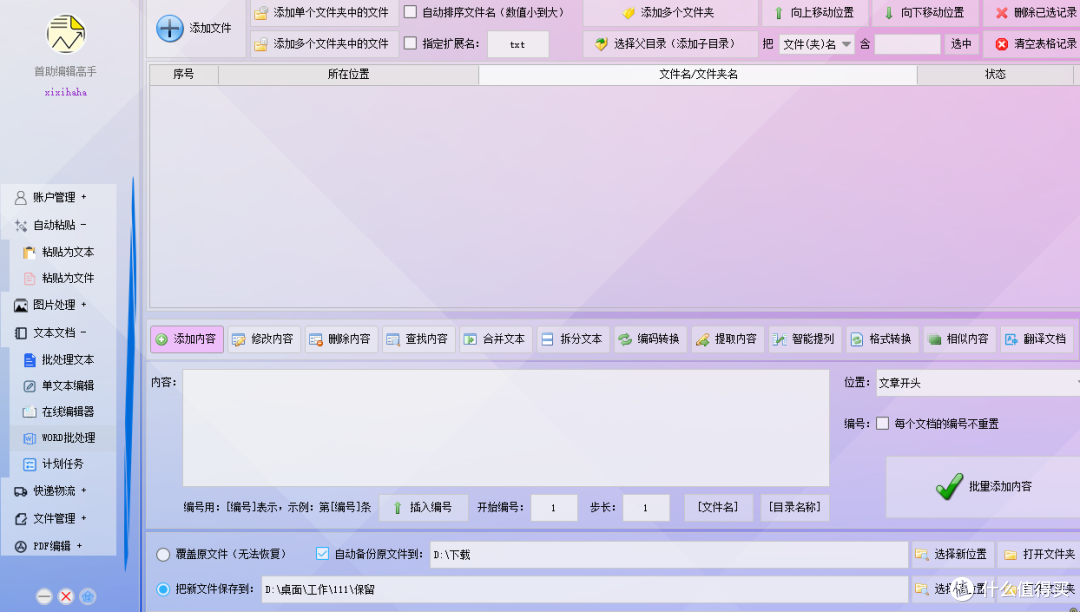Enable 指定扩展名 checkbox
Screen dimensions: 1080x612
click(x=411, y=43)
